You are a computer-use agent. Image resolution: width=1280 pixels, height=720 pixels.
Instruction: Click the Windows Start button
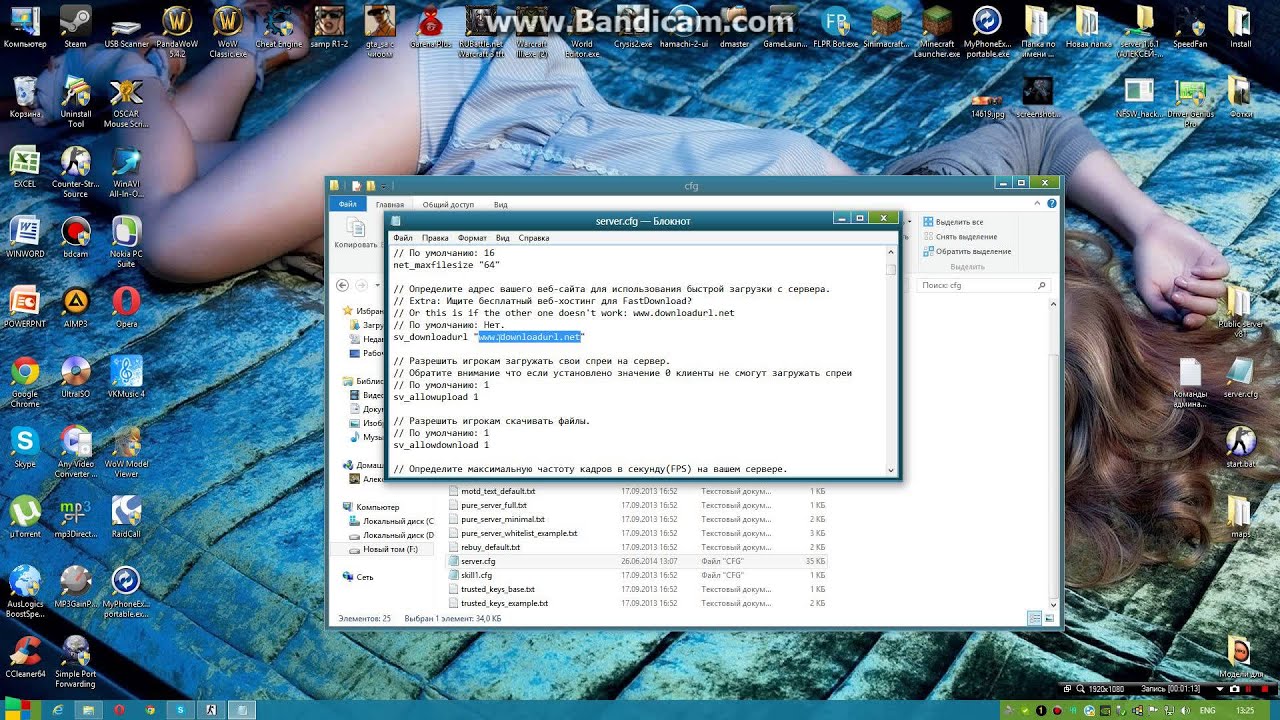click(19, 710)
